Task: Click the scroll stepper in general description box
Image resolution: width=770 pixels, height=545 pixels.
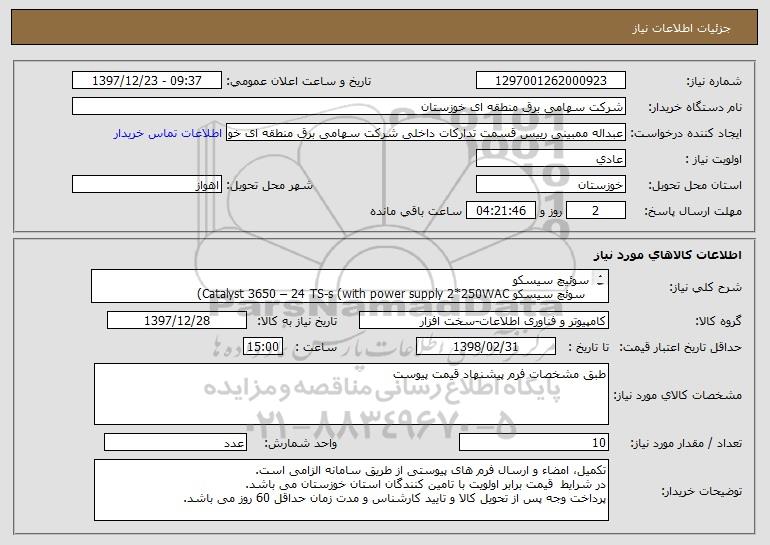Action: 601,280
